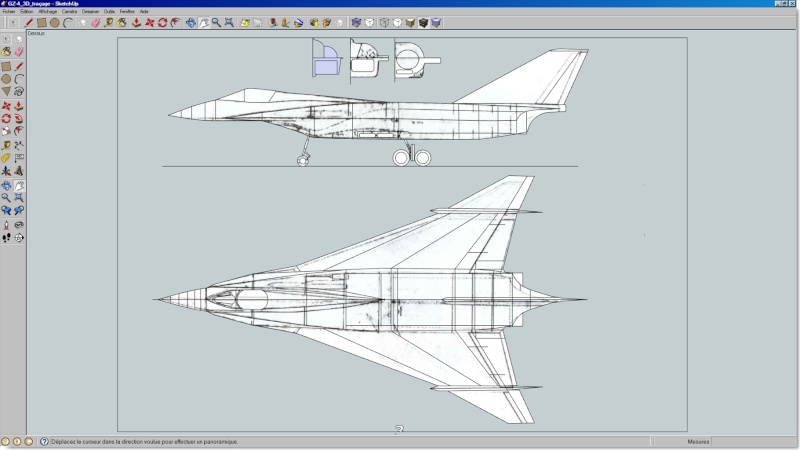Pick the Zoom magnifier in left palette
The image size is (800, 450).
6,198
